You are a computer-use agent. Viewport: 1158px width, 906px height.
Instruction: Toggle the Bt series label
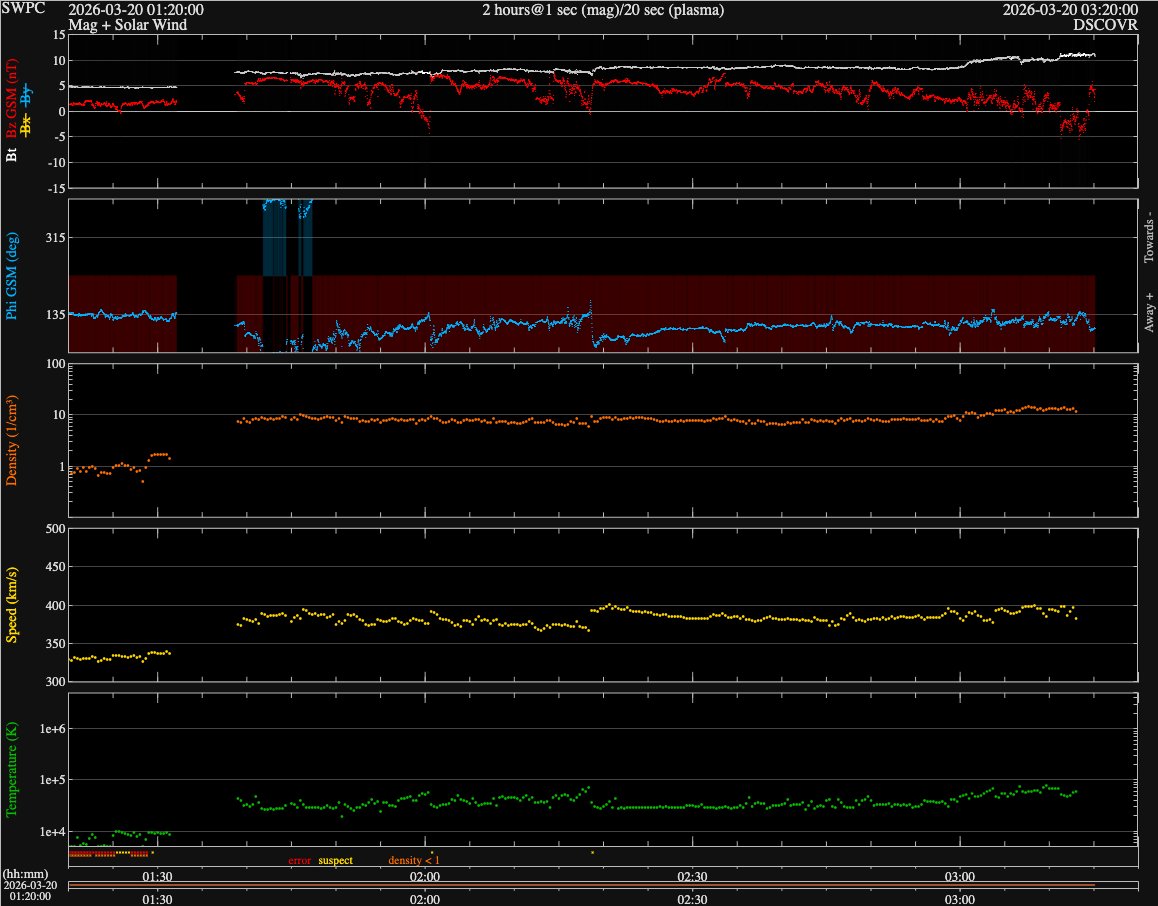(x=11, y=154)
